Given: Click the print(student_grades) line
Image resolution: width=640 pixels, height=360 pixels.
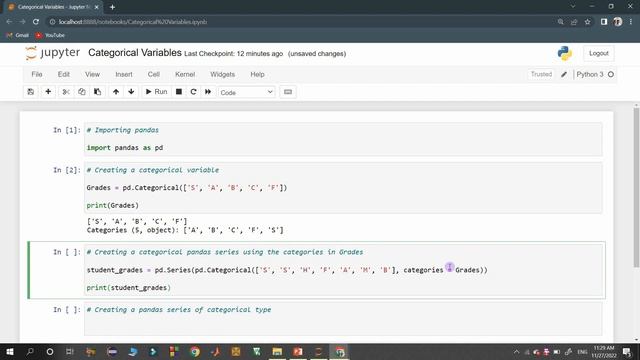Looking at the screenshot, I should click(129, 288).
